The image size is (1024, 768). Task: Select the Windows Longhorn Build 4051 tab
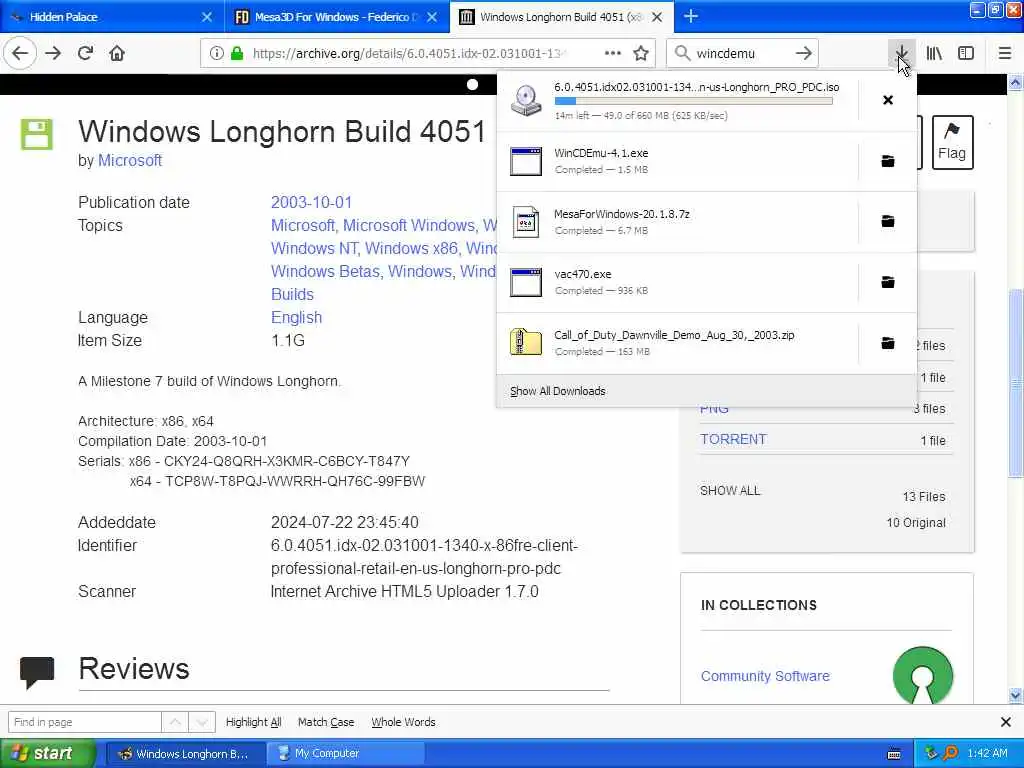point(561,17)
